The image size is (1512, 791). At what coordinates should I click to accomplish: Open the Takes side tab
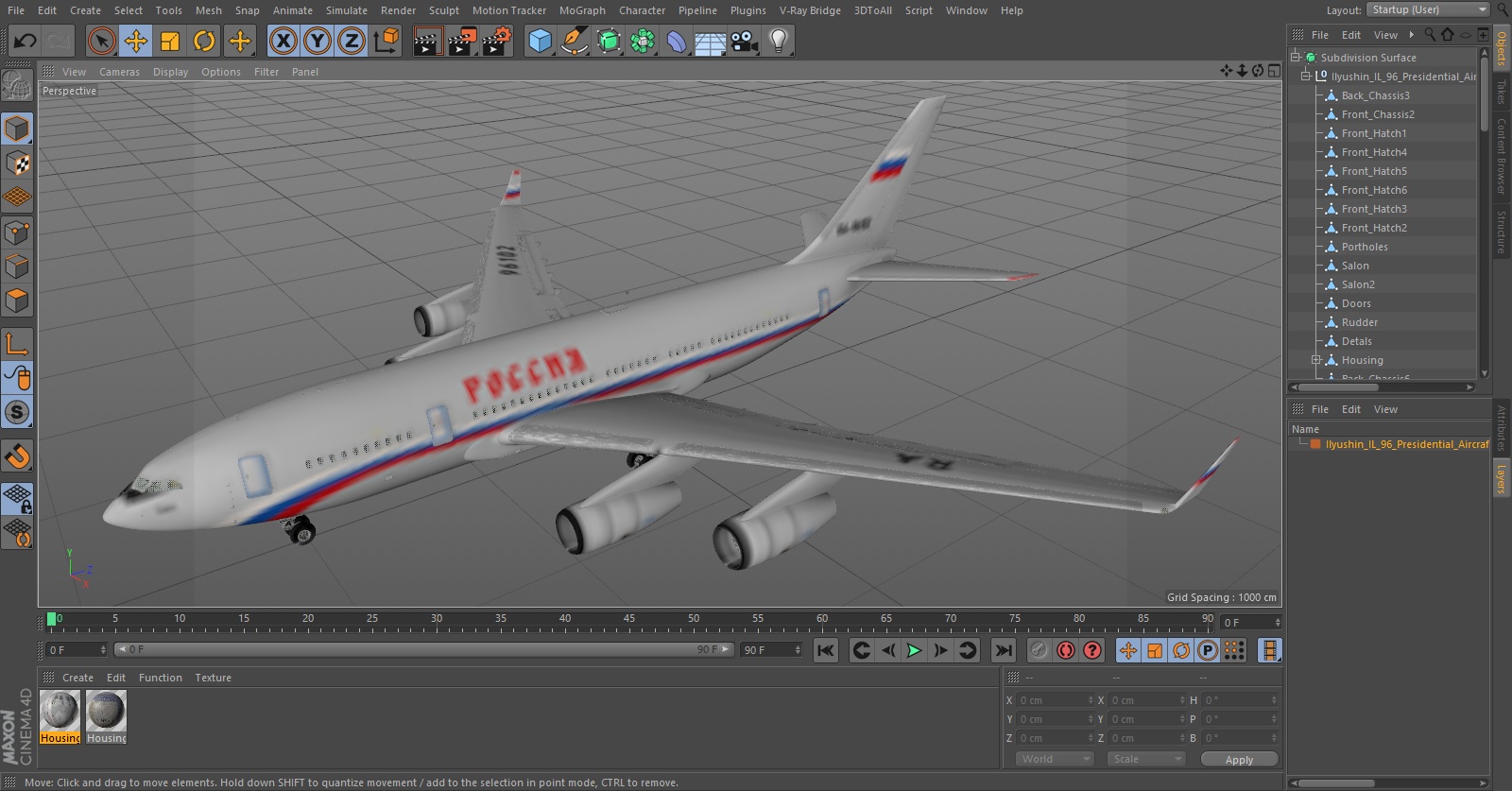pyautogui.click(x=1501, y=92)
